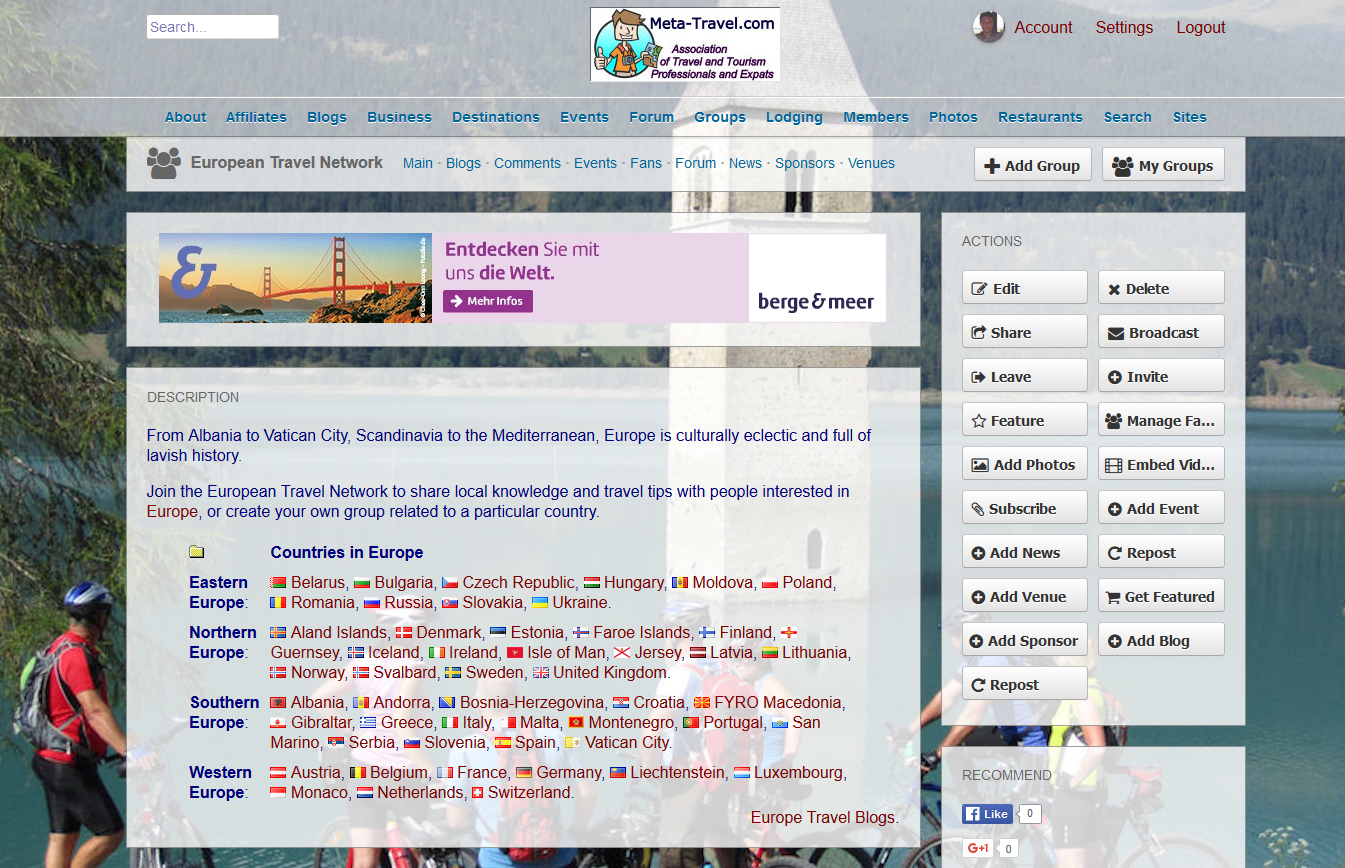Click the Broadcast button
This screenshot has height=868, width=1345.
tap(1161, 331)
